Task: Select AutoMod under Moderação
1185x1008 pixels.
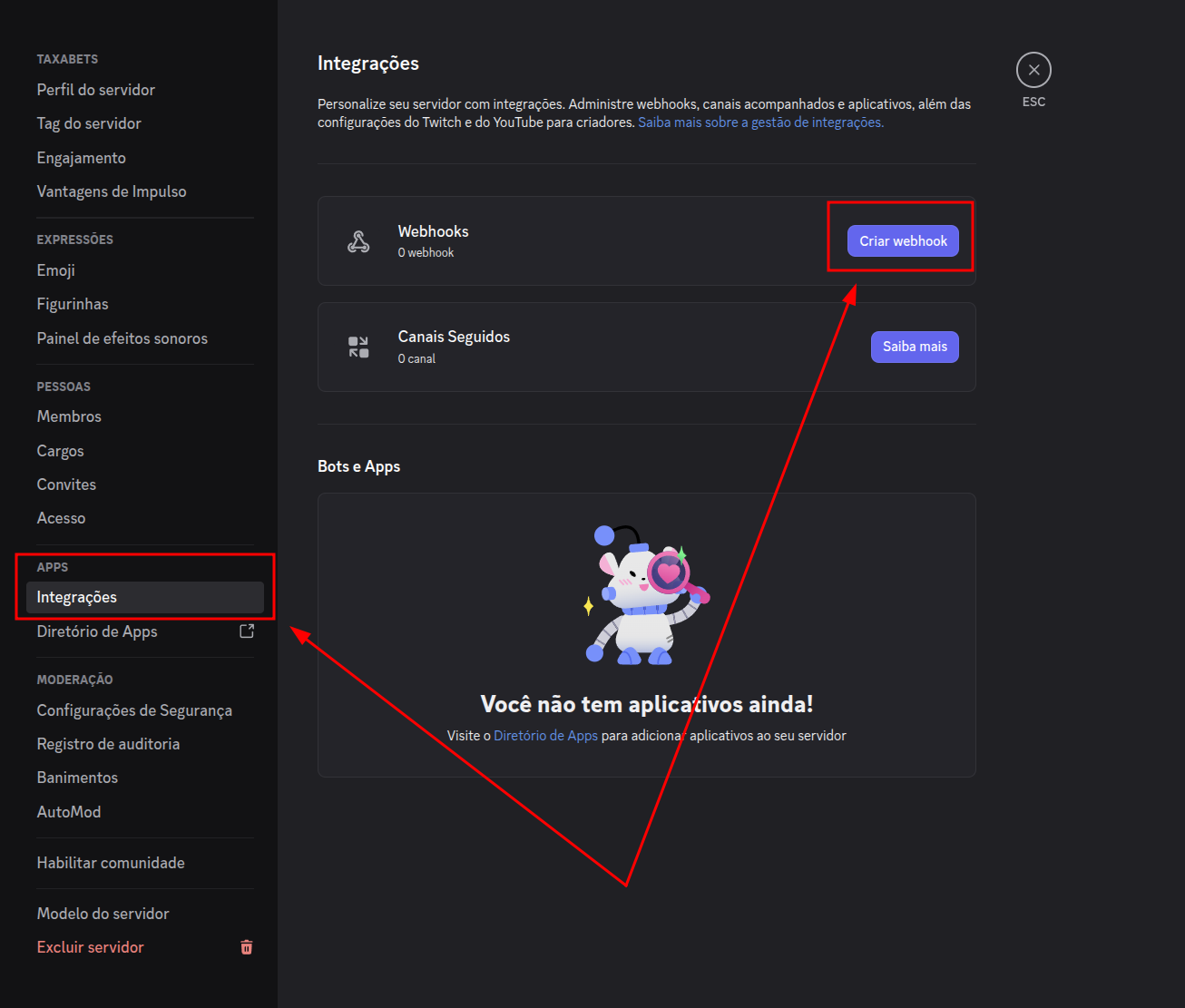Action: (69, 811)
